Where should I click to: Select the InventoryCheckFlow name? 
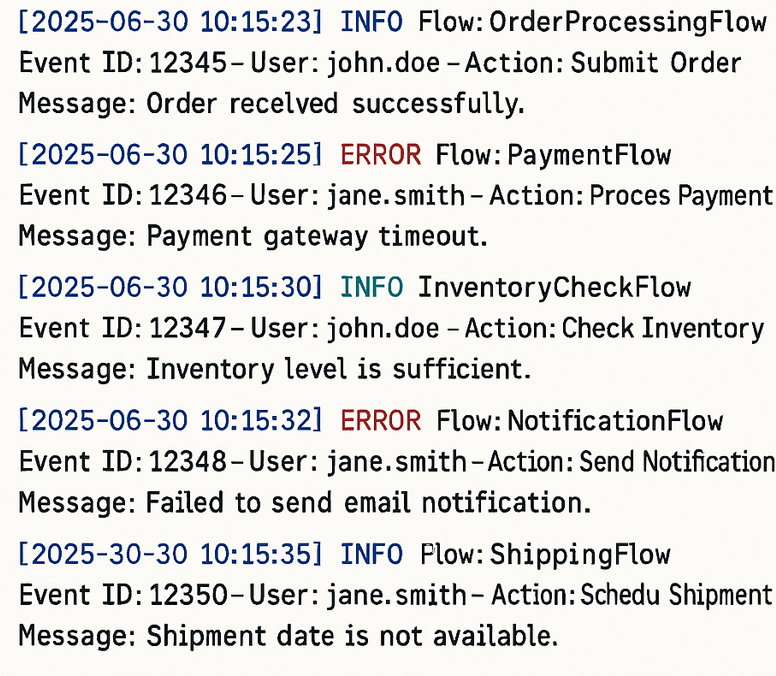coord(554,287)
